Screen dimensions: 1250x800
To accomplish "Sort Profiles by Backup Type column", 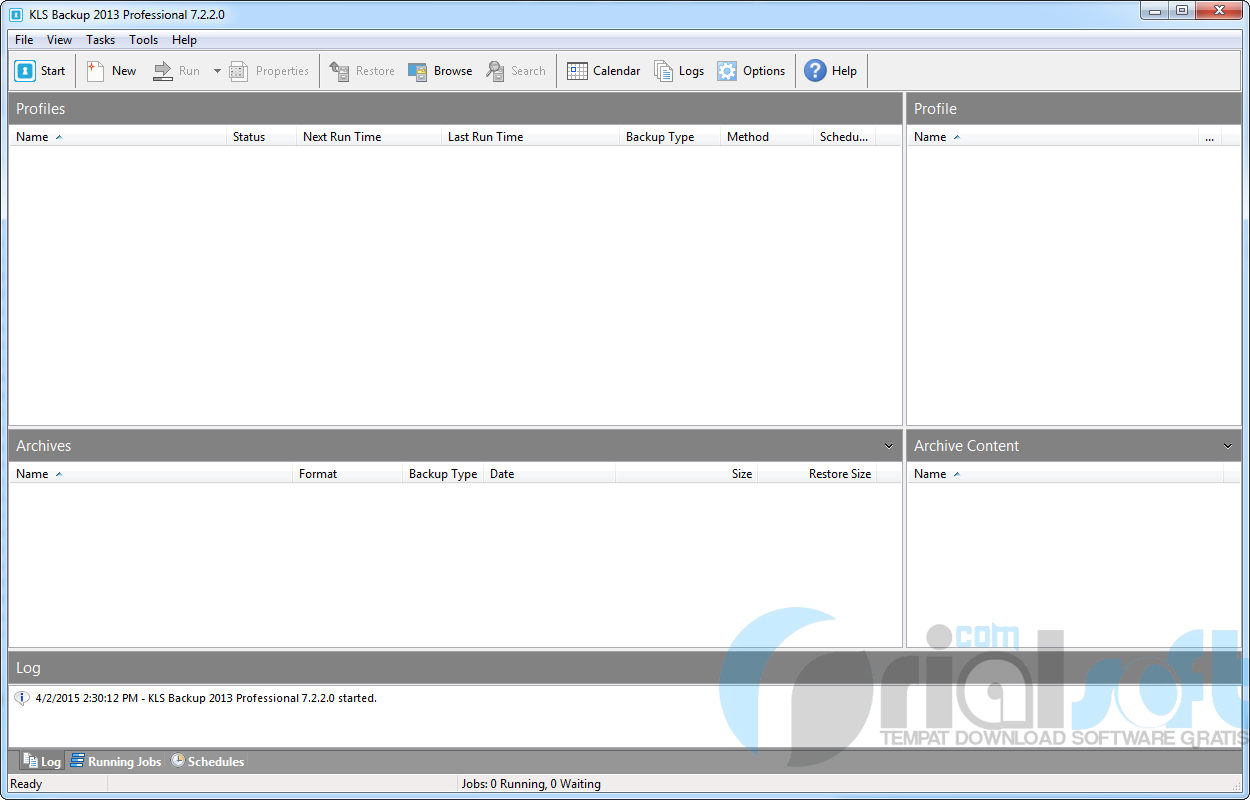I will (670, 137).
